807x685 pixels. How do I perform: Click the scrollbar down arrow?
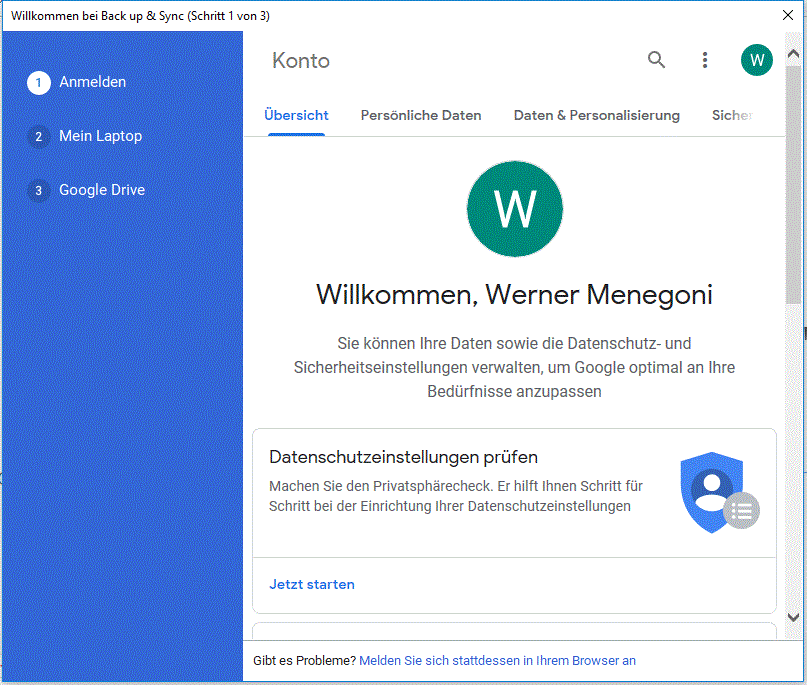[793, 617]
